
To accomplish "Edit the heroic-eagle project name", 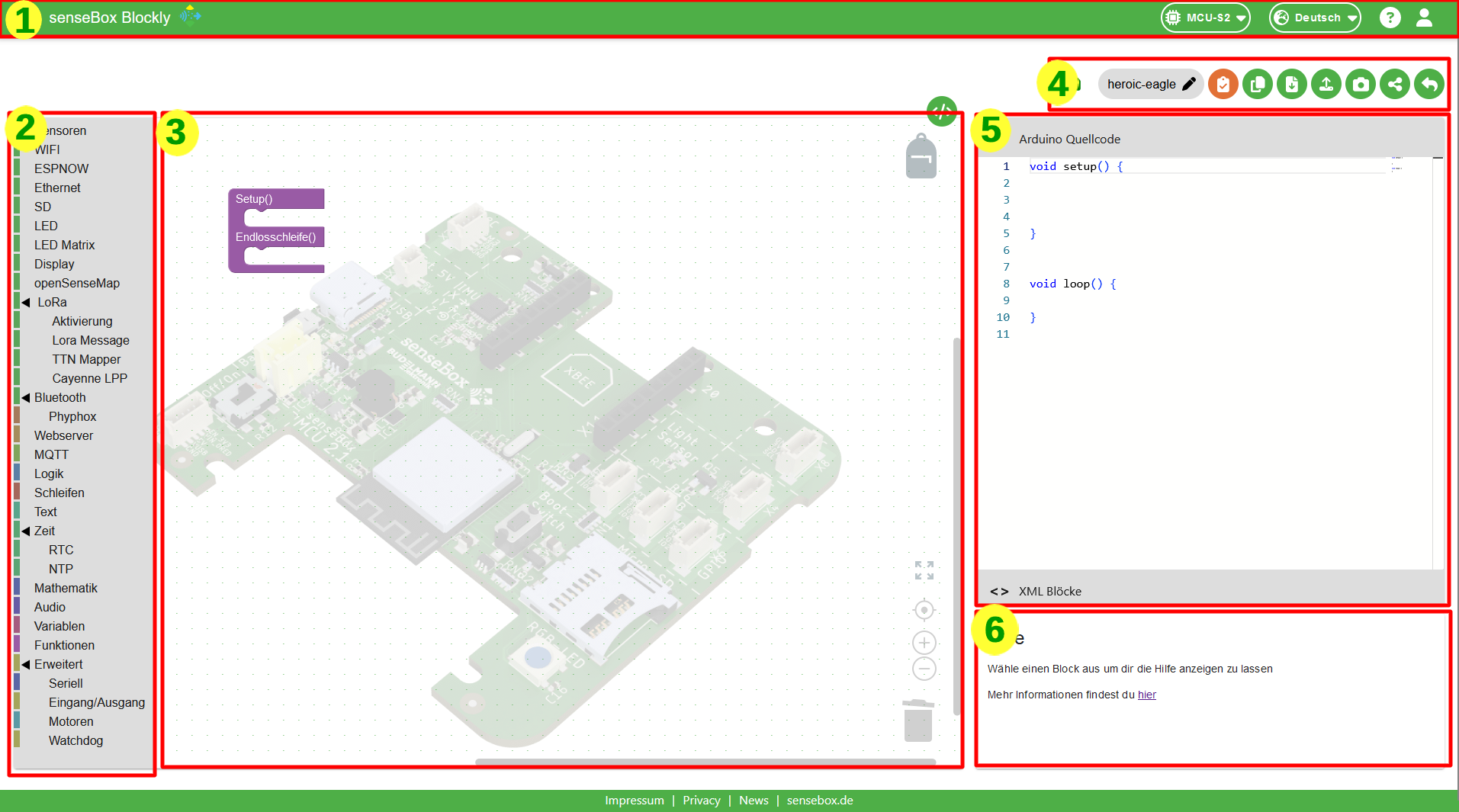I will pos(1188,84).
